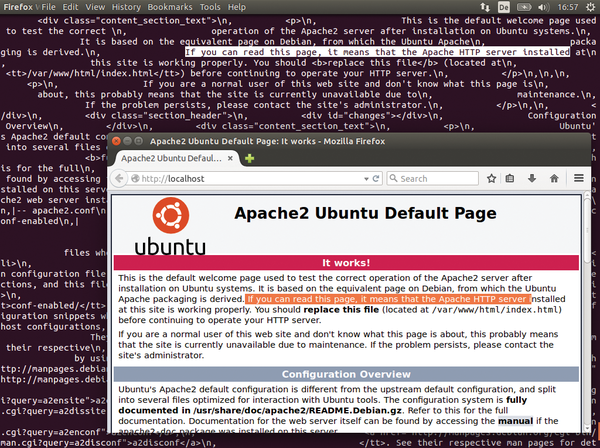Select the Apache2 Ubuntu Default tab
This screenshot has height=448, width=600.
point(174,158)
